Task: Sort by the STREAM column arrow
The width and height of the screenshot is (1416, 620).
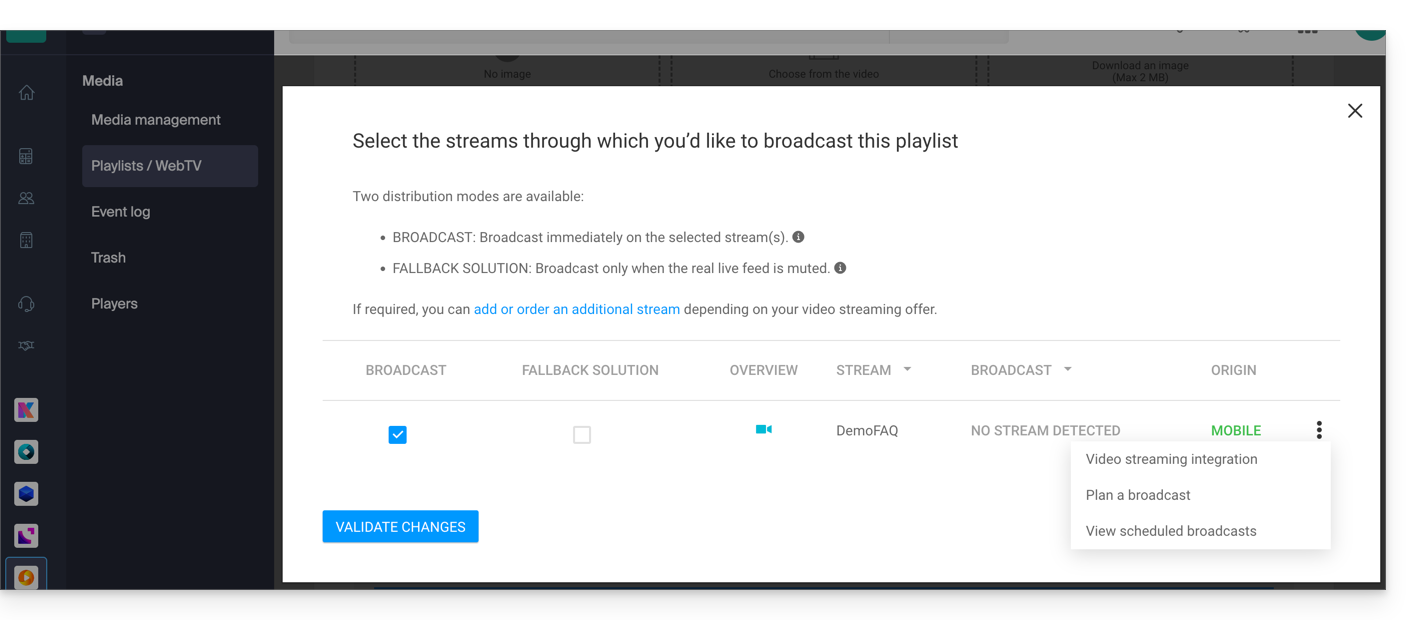Action: [x=907, y=370]
